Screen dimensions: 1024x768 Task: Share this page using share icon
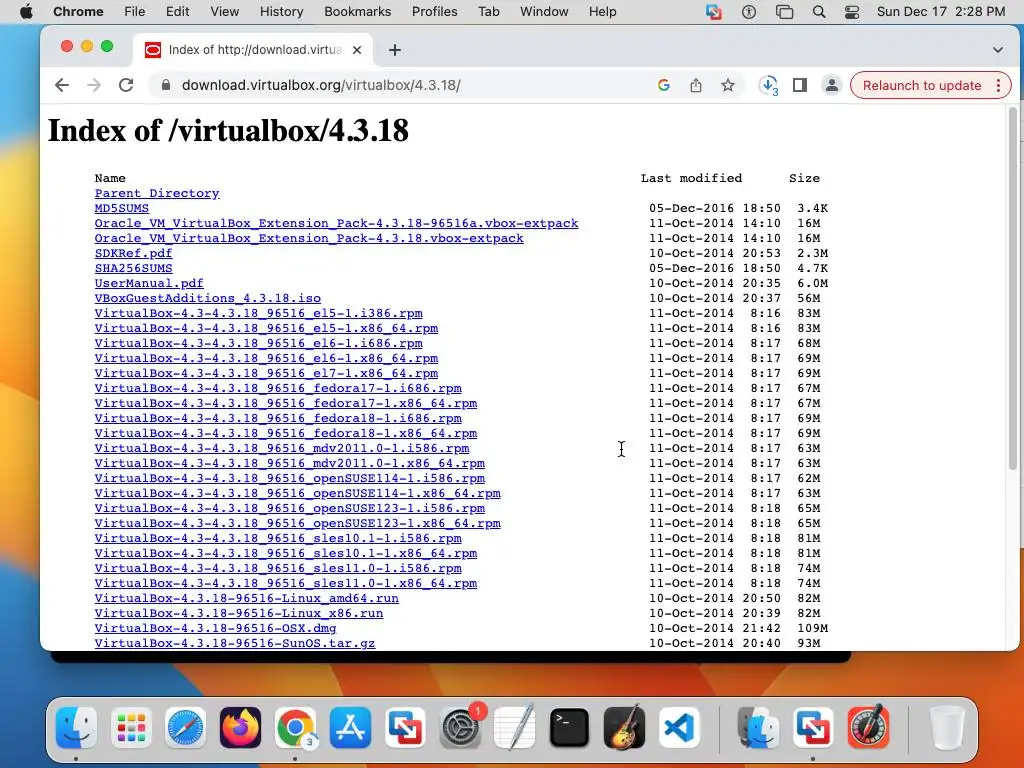(x=696, y=86)
